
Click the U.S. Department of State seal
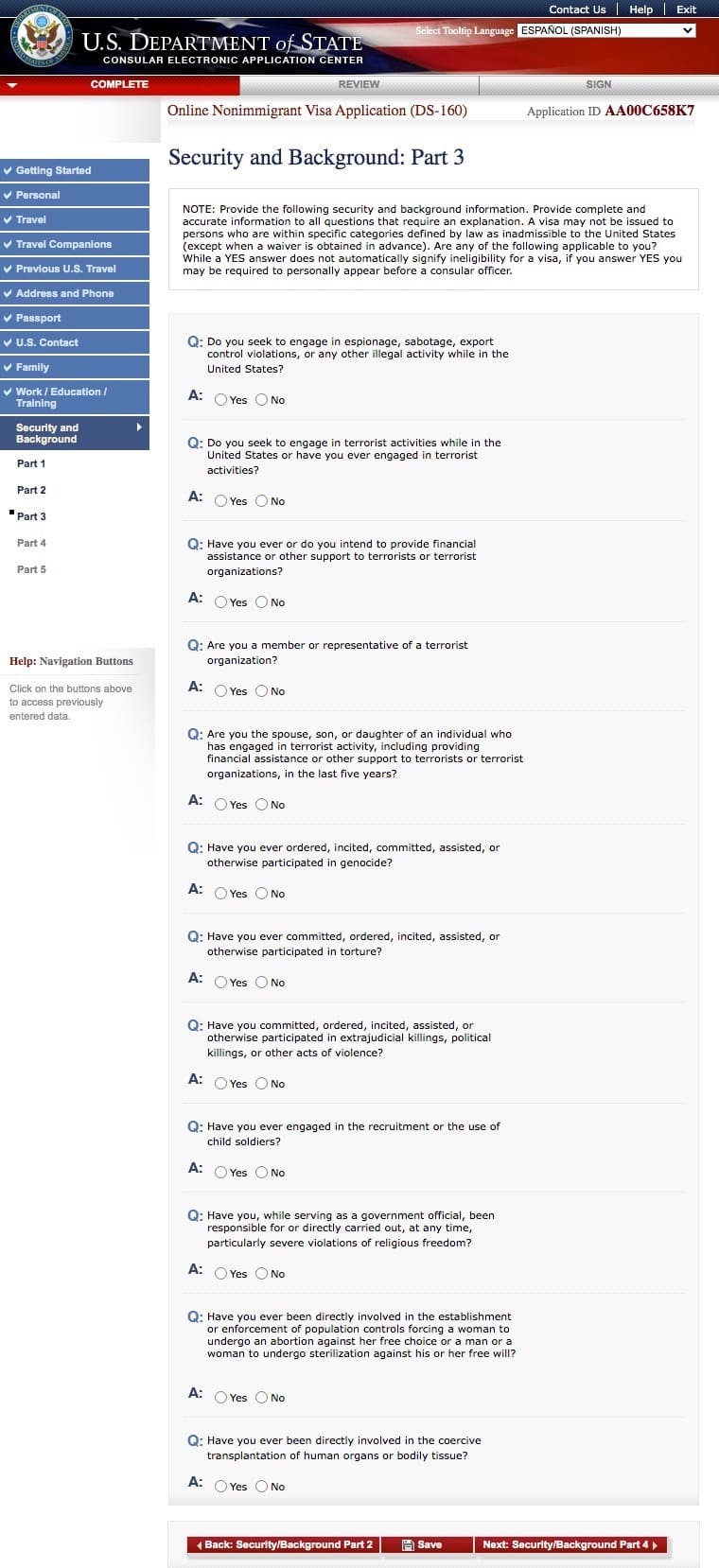pyautogui.click(x=40, y=37)
